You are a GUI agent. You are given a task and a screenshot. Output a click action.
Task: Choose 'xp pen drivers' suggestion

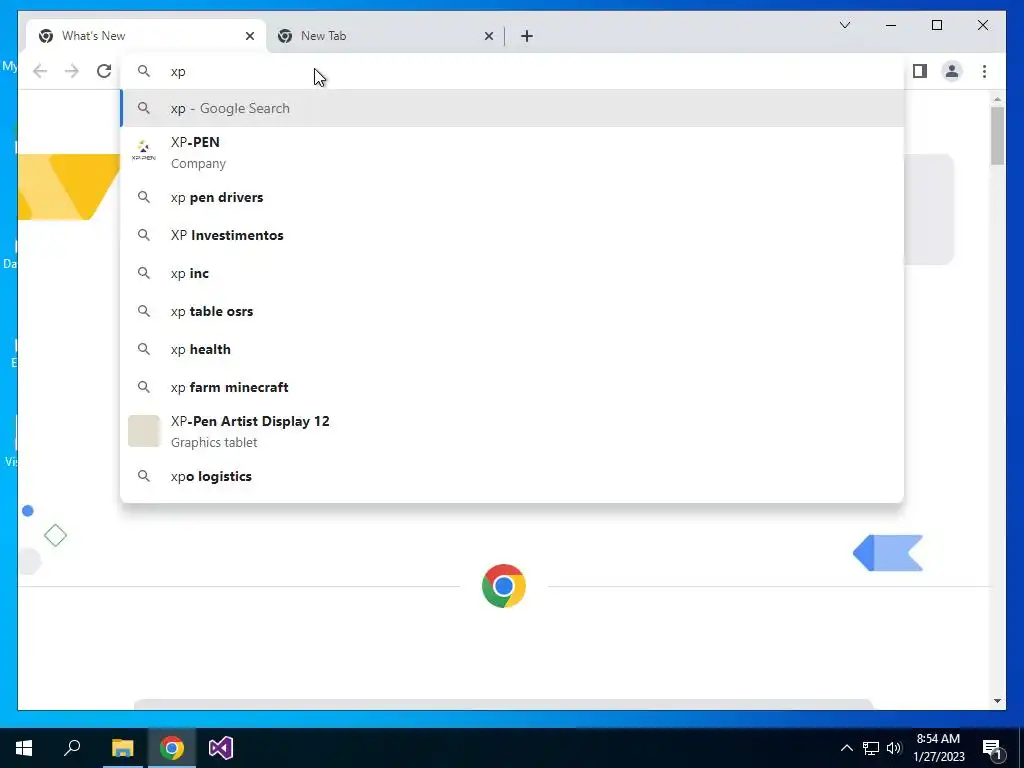tap(512, 197)
